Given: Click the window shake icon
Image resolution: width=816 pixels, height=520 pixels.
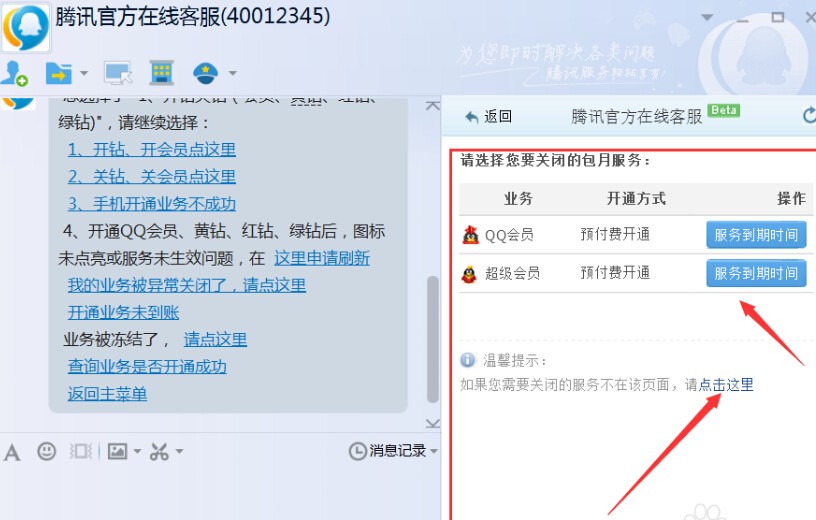Looking at the screenshot, I should [81, 451].
